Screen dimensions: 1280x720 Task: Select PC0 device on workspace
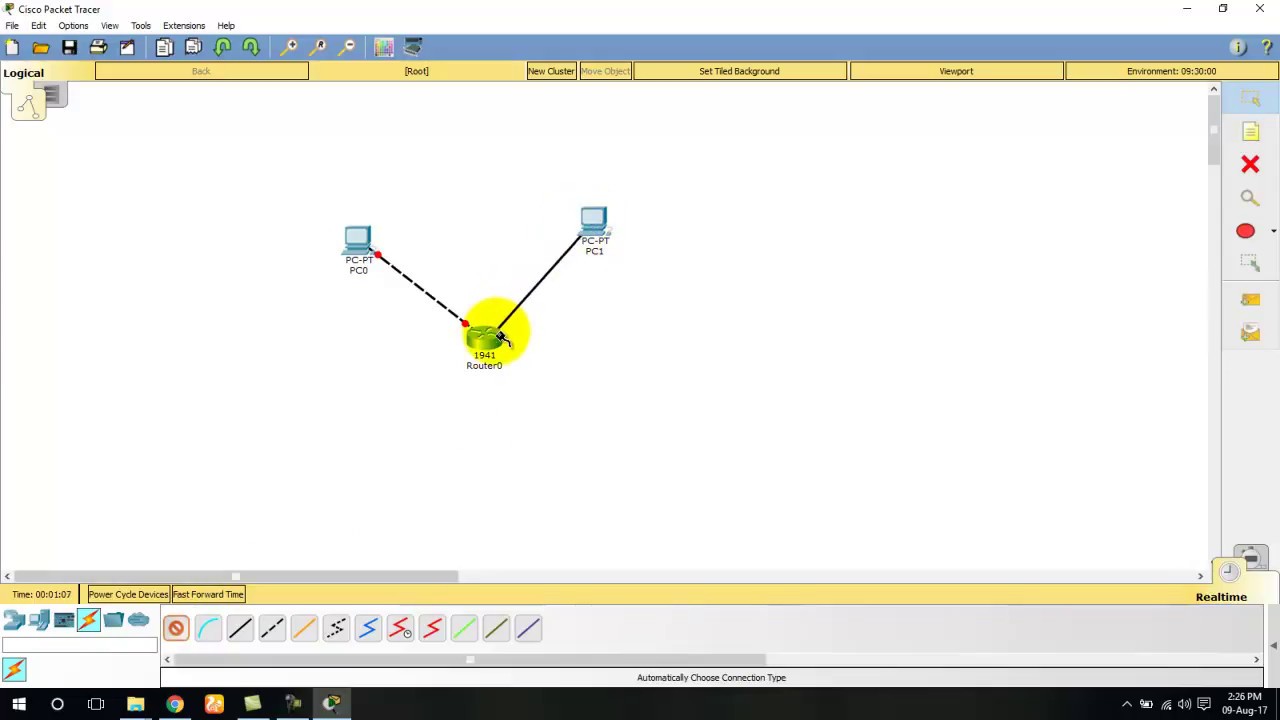pyautogui.click(x=357, y=240)
